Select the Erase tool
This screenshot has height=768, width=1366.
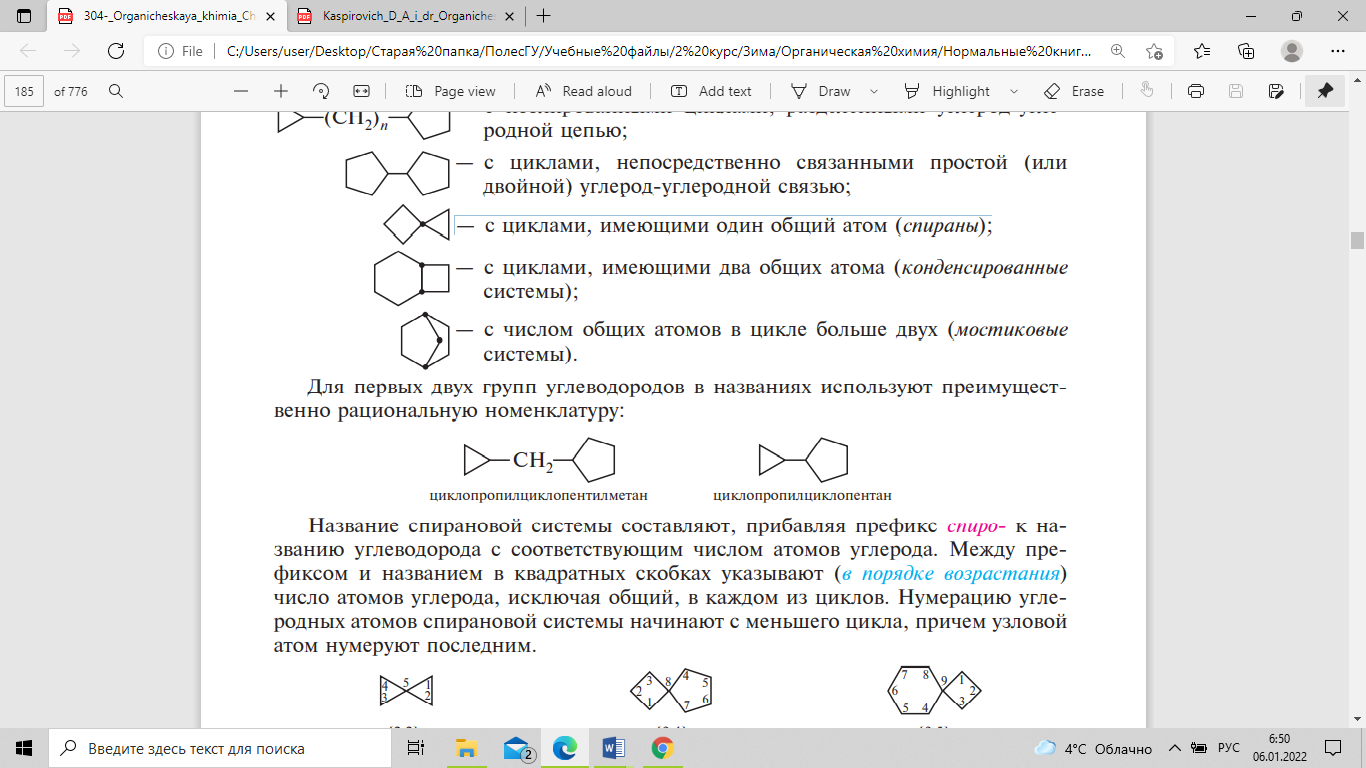coord(1074,91)
